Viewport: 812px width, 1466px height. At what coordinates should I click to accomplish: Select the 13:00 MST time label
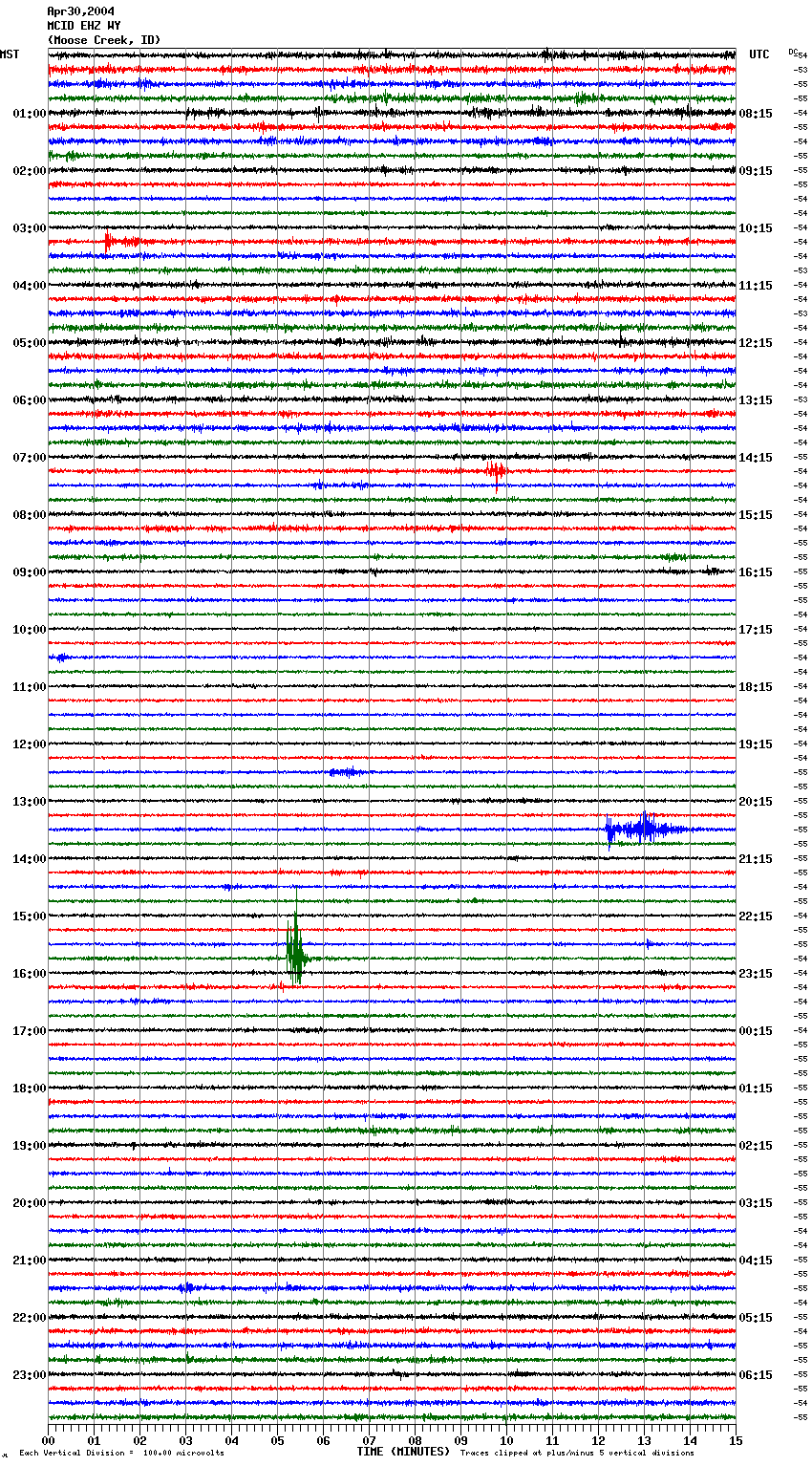(x=30, y=802)
